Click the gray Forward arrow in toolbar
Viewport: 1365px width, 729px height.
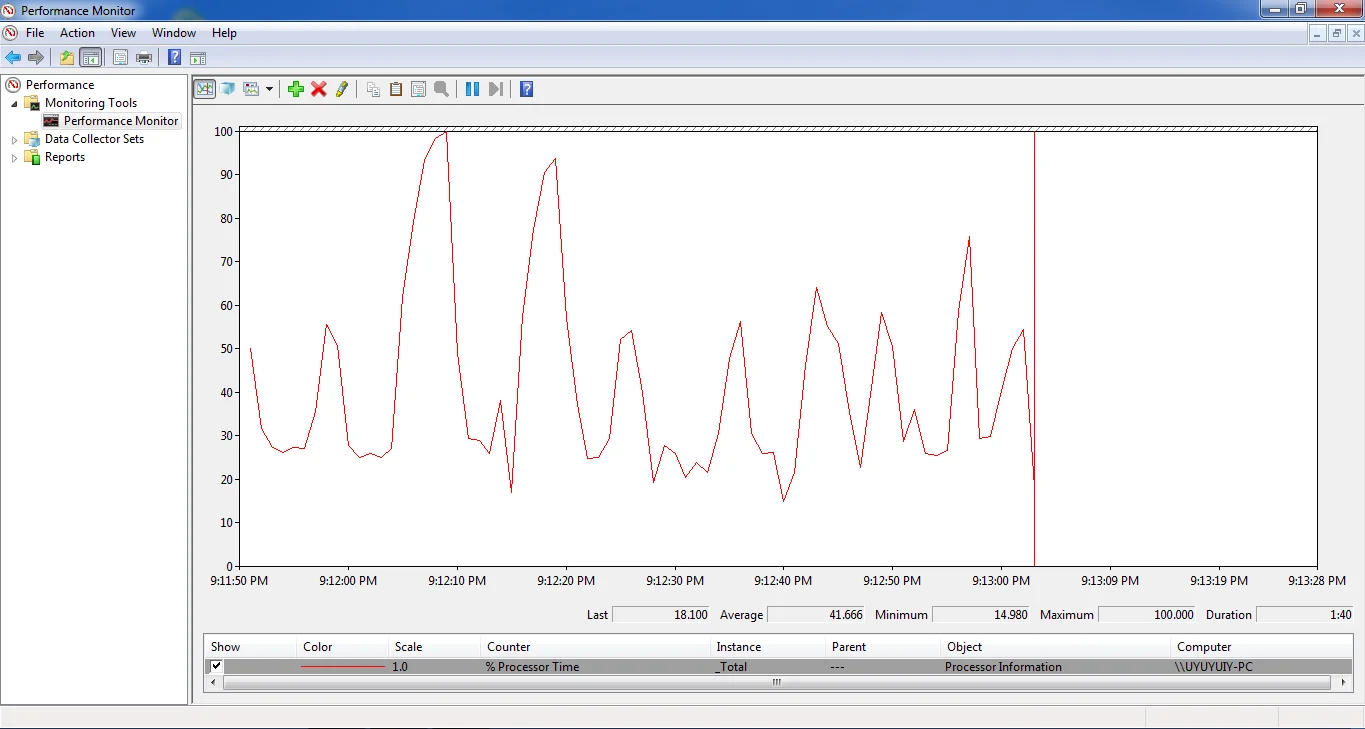click(x=36, y=58)
